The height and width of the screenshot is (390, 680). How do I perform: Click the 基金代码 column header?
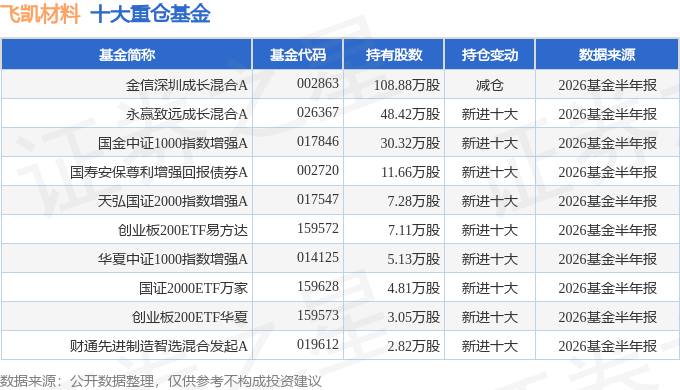pyautogui.click(x=298, y=55)
